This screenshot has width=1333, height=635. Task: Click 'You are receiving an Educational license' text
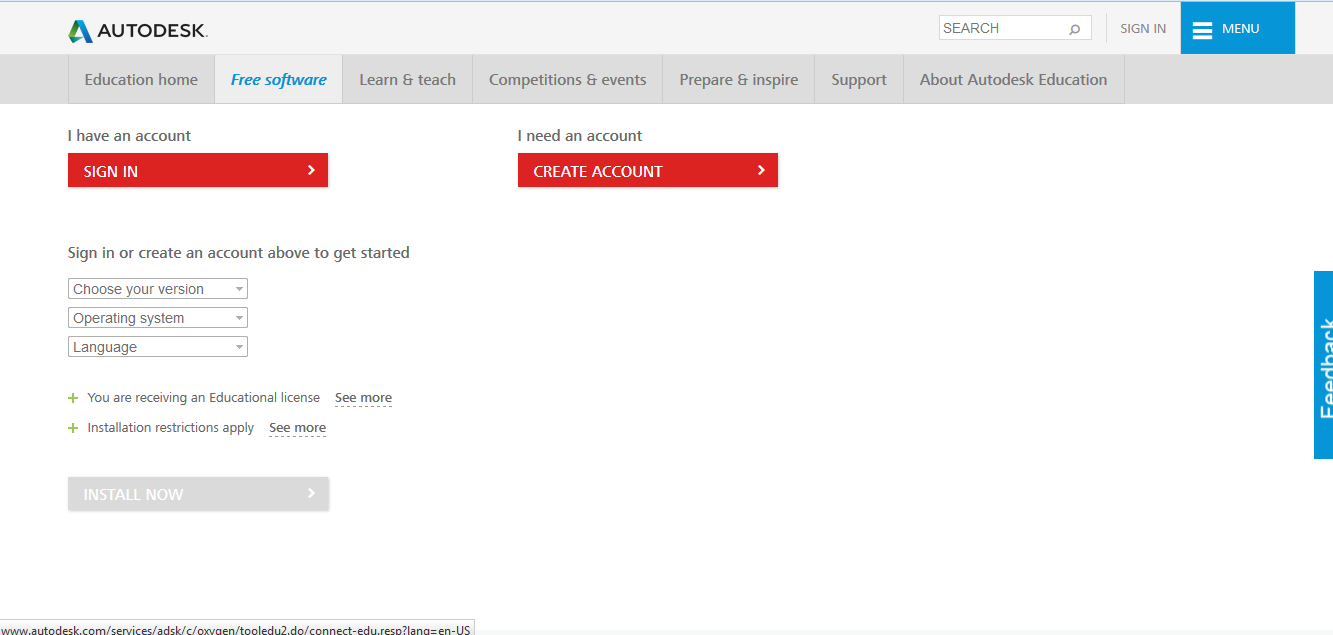204,398
